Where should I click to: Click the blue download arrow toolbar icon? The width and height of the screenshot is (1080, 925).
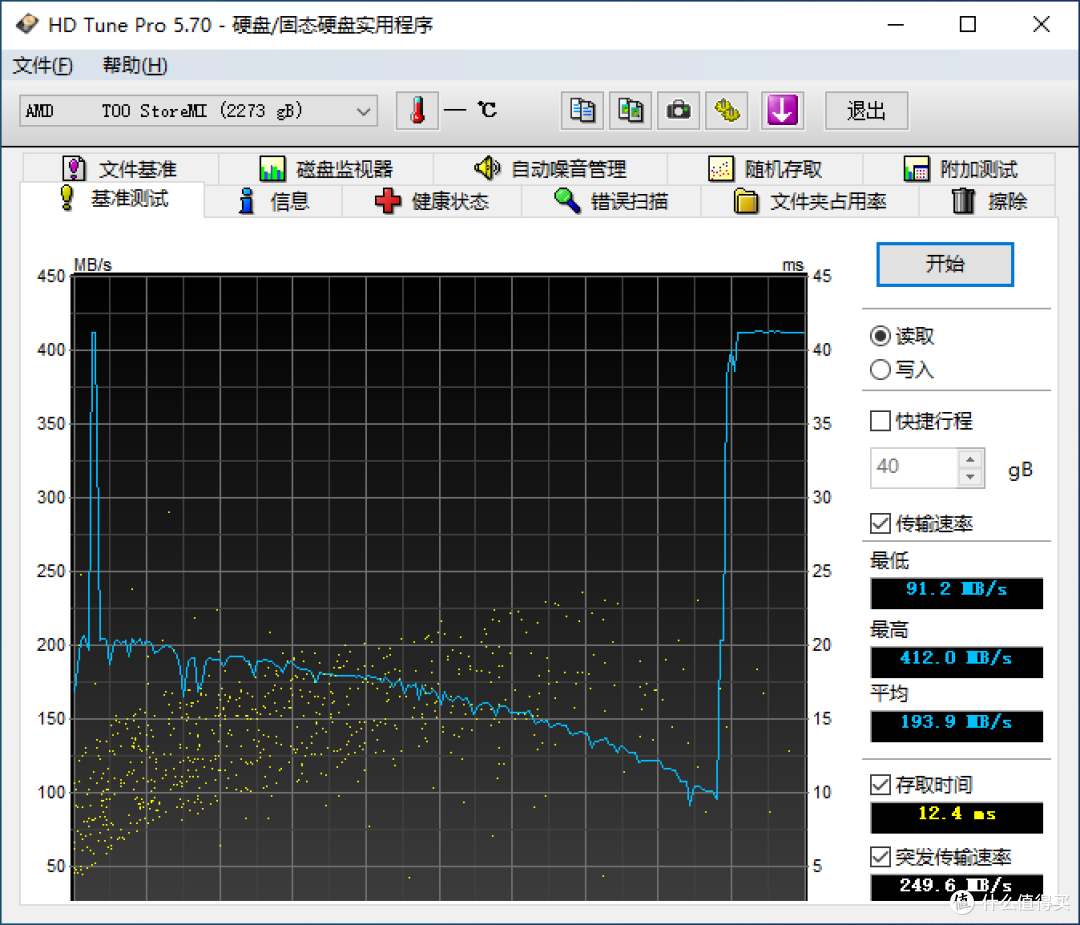point(783,110)
